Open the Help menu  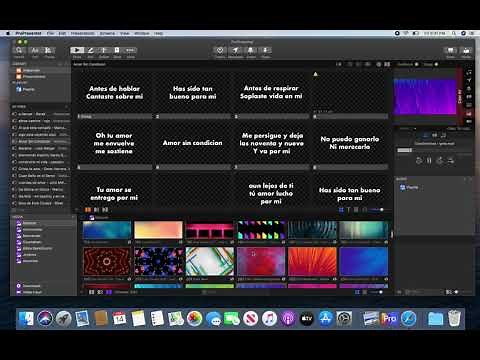[x=159, y=33]
